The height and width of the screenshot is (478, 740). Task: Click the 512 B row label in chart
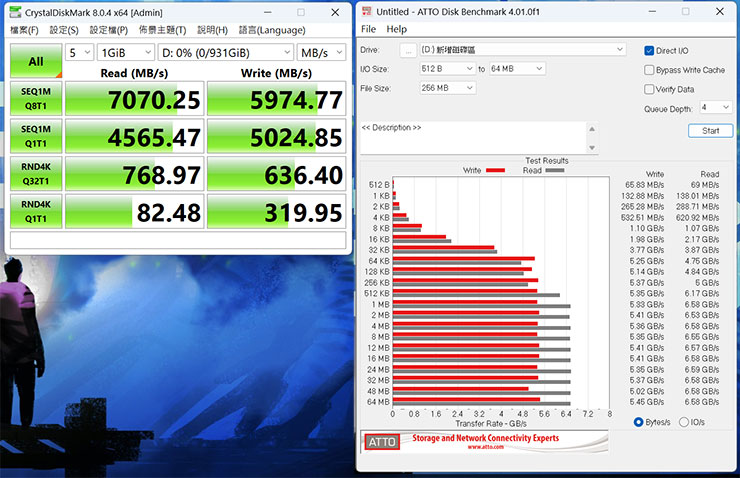[x=379, y=185]
